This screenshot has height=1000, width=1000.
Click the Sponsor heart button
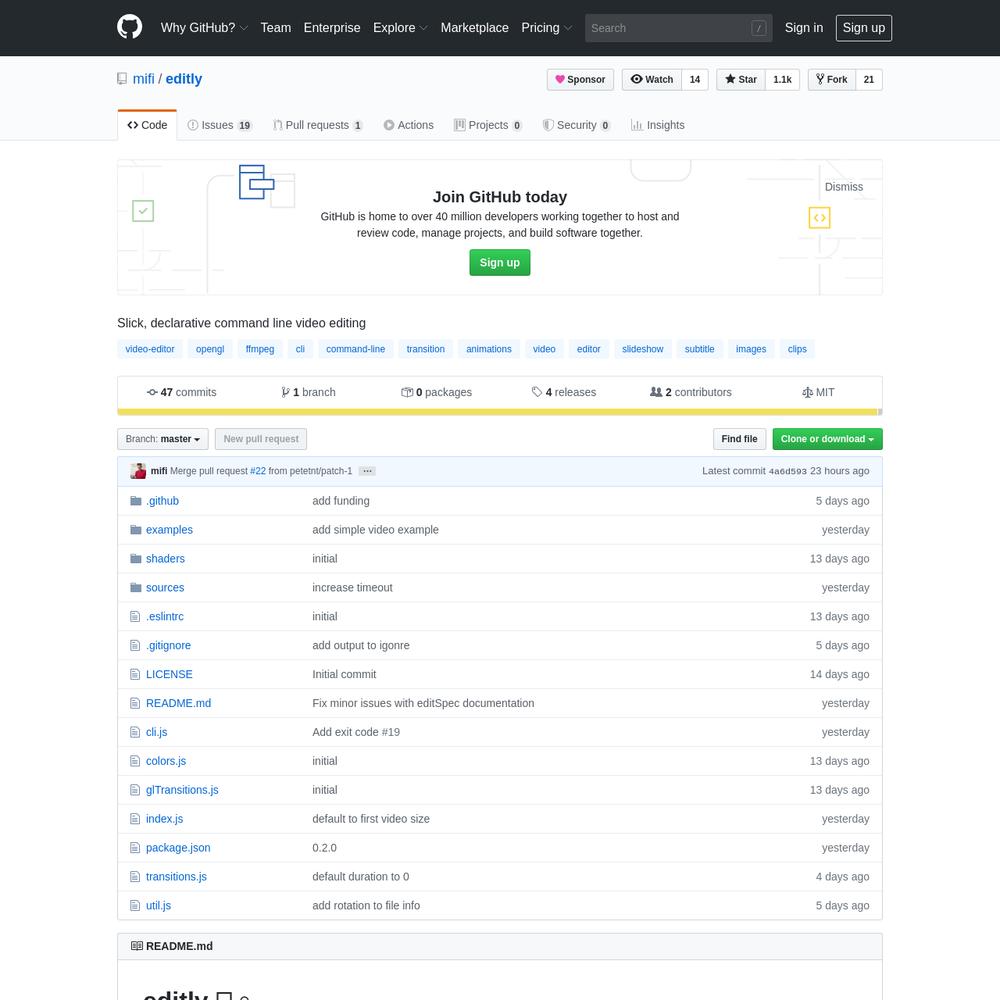pos(580,80)
